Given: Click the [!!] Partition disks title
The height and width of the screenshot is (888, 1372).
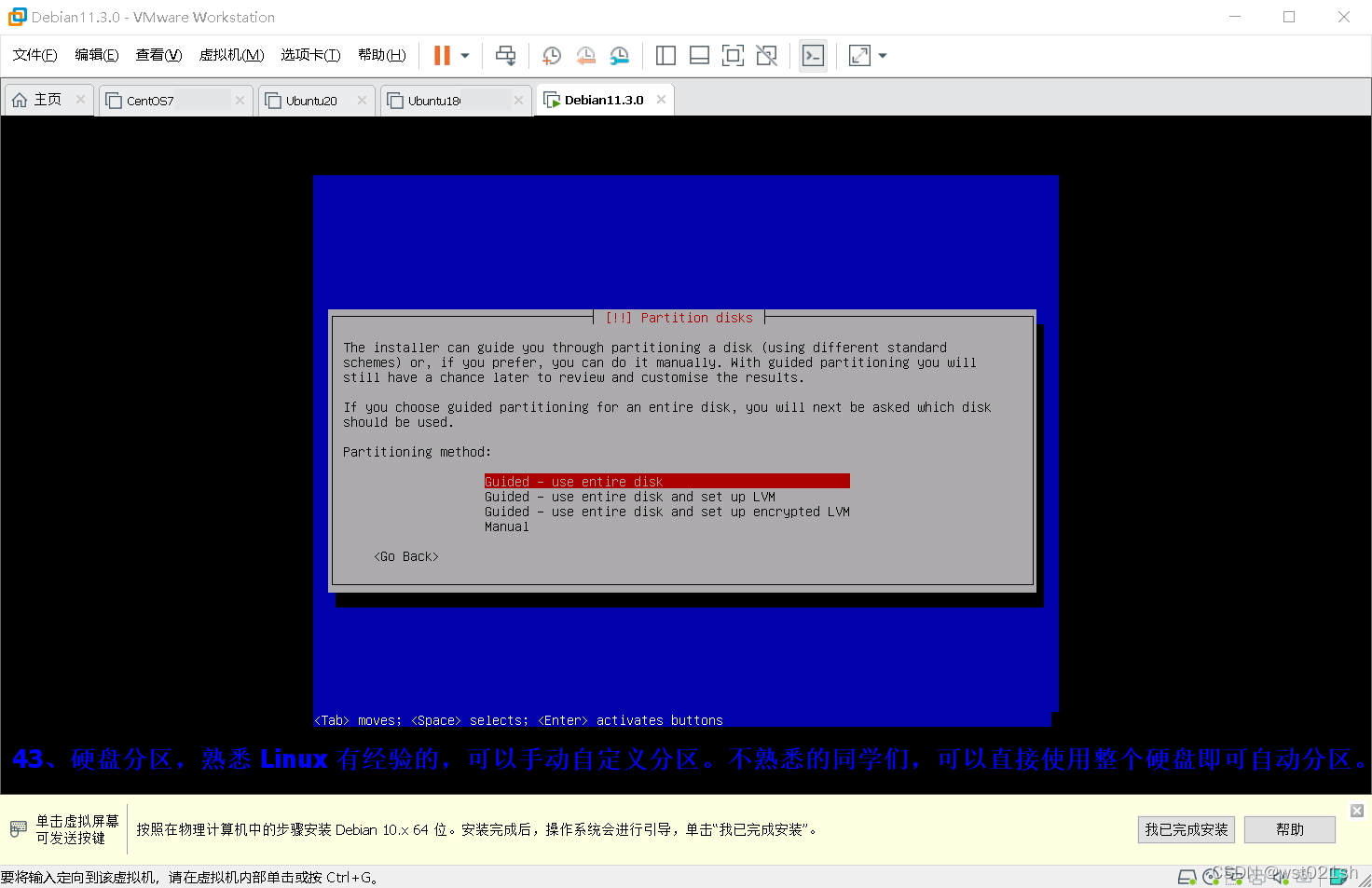Looking at the screenshot, I should 679,318.
